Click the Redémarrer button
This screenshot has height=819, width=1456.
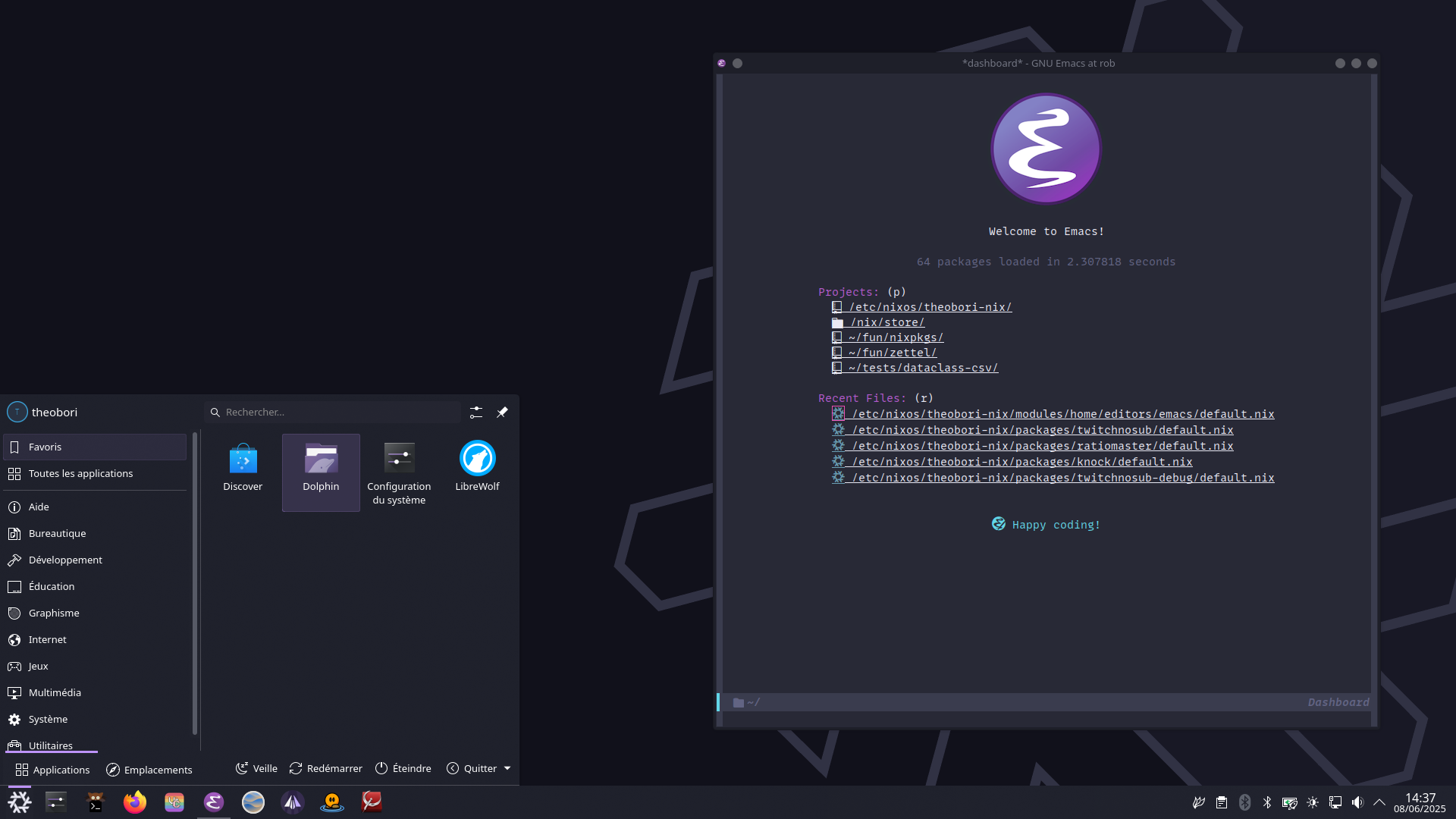pyautogui.click(x=326, y=768)
